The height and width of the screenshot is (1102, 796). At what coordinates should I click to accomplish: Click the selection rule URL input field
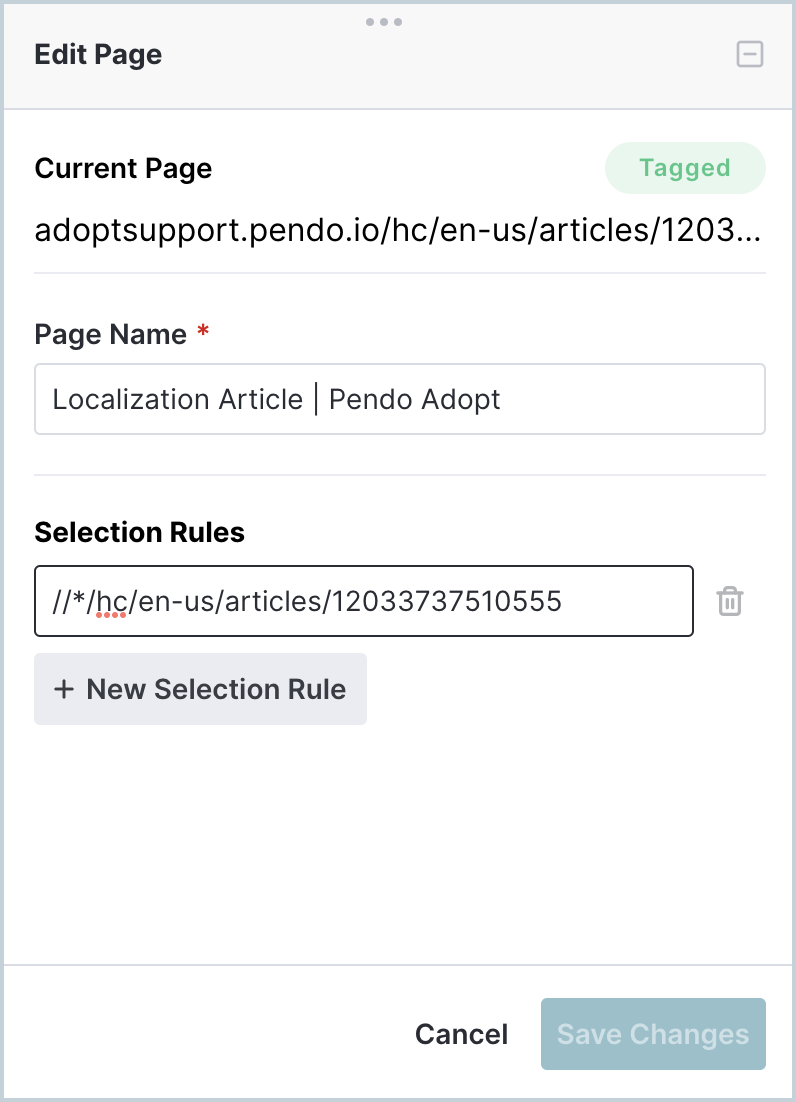coord(364,601)
